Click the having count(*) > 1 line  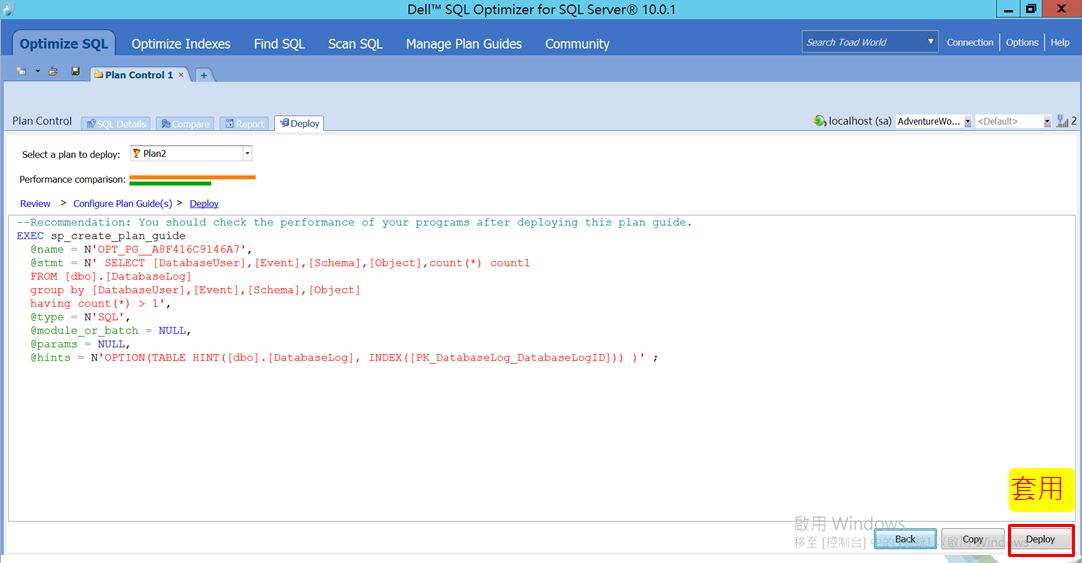tap(100, 304)
